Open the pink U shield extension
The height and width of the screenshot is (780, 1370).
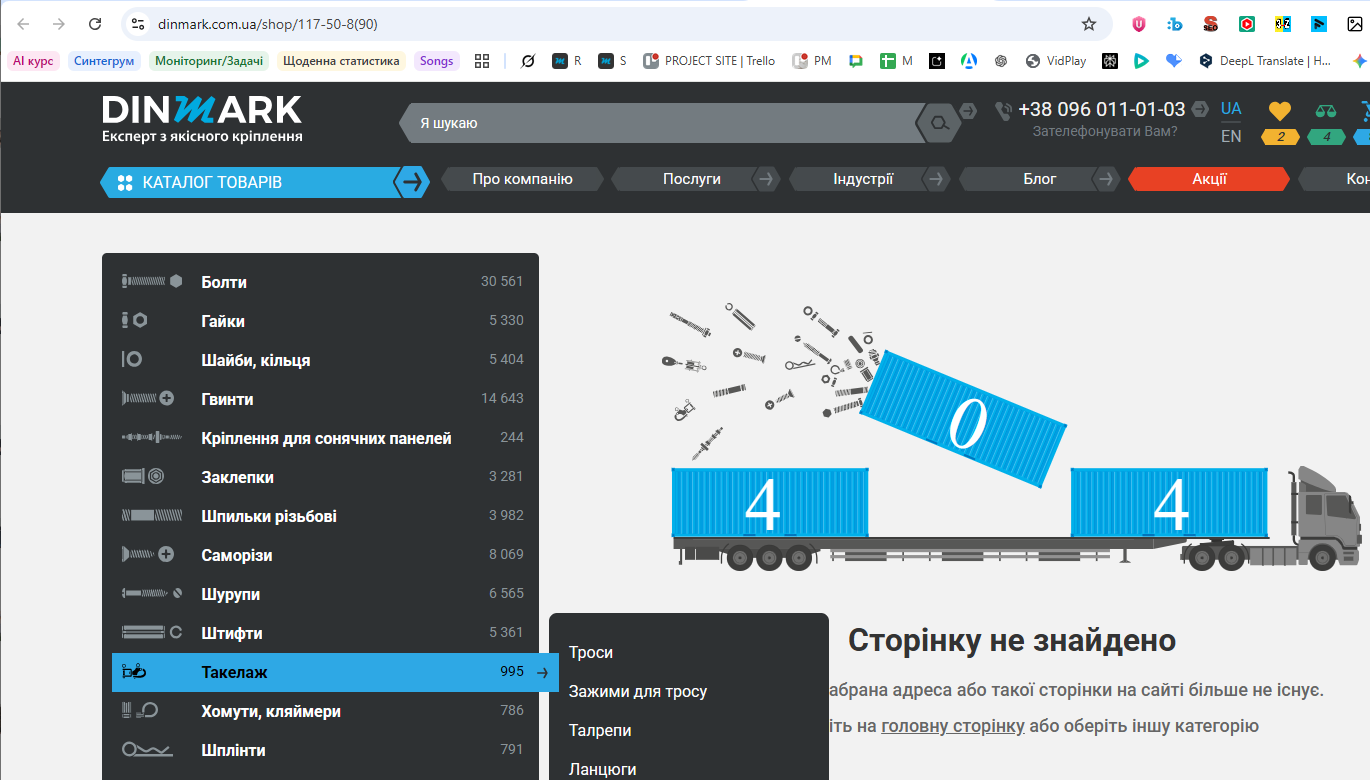coord(1139,24)
